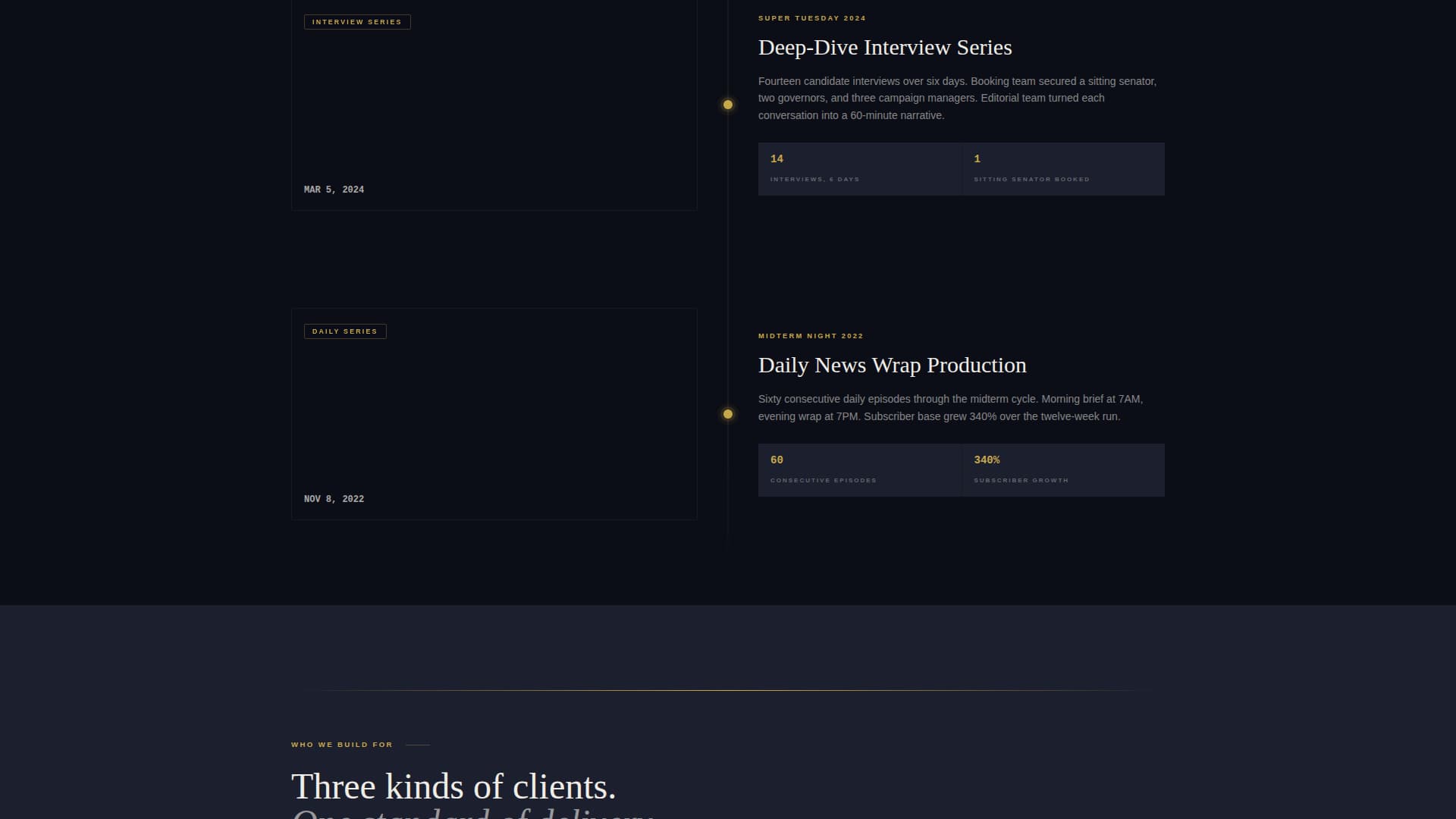Click the Three kinds of clients heading
The width and height of the screenshot is (1456, 819).
[x=453, y=786]
